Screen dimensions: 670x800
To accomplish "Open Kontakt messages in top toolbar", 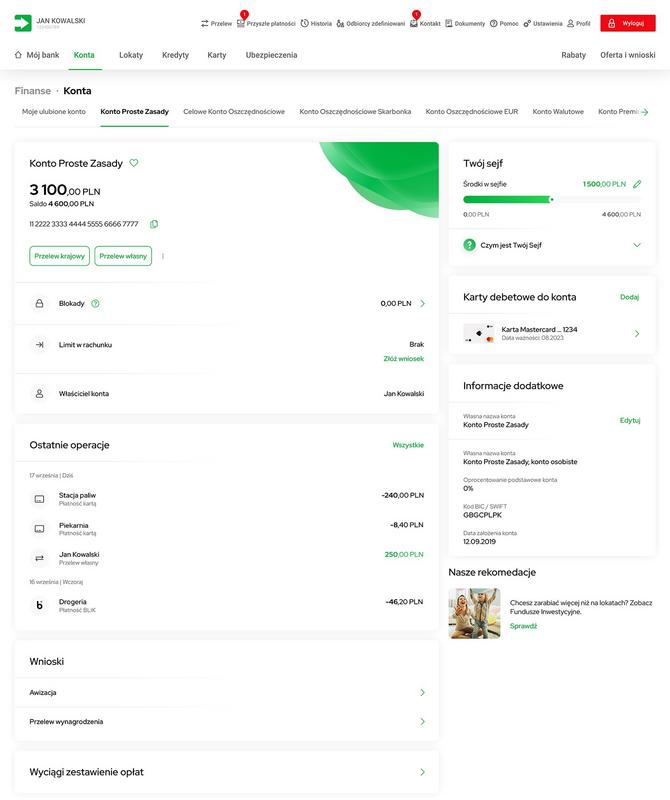I will pos(425,23).
